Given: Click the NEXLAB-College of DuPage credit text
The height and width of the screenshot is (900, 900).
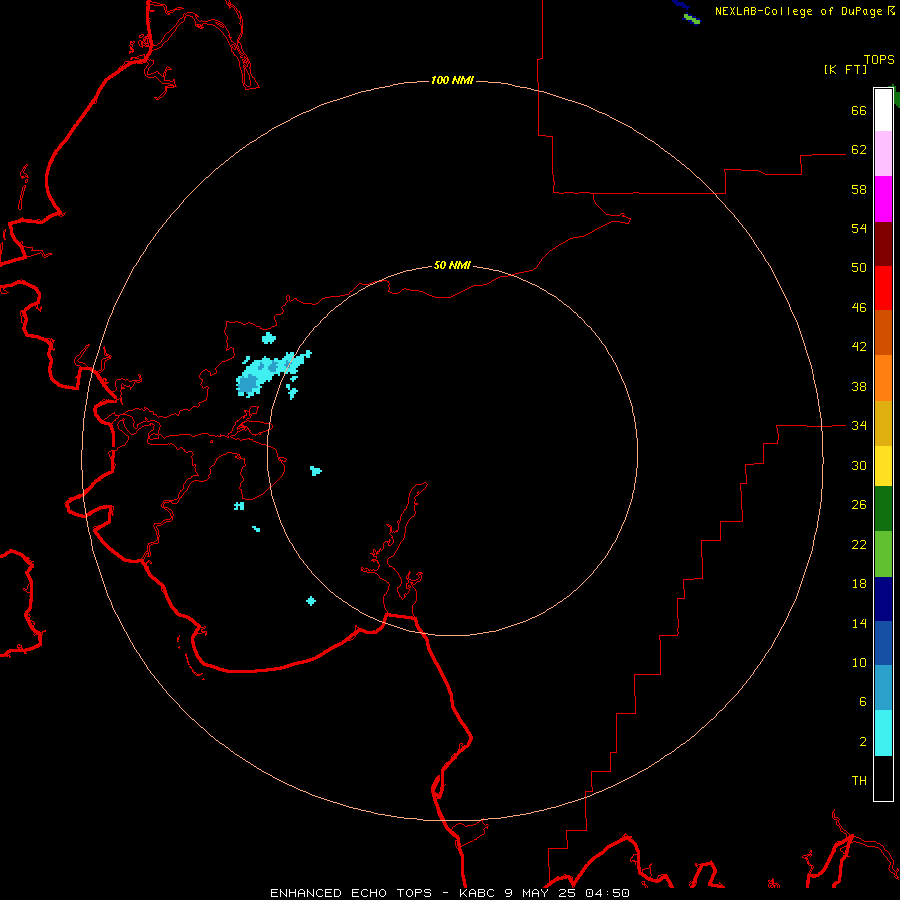Looking at the screenshot, I should [x=804, y=11].
